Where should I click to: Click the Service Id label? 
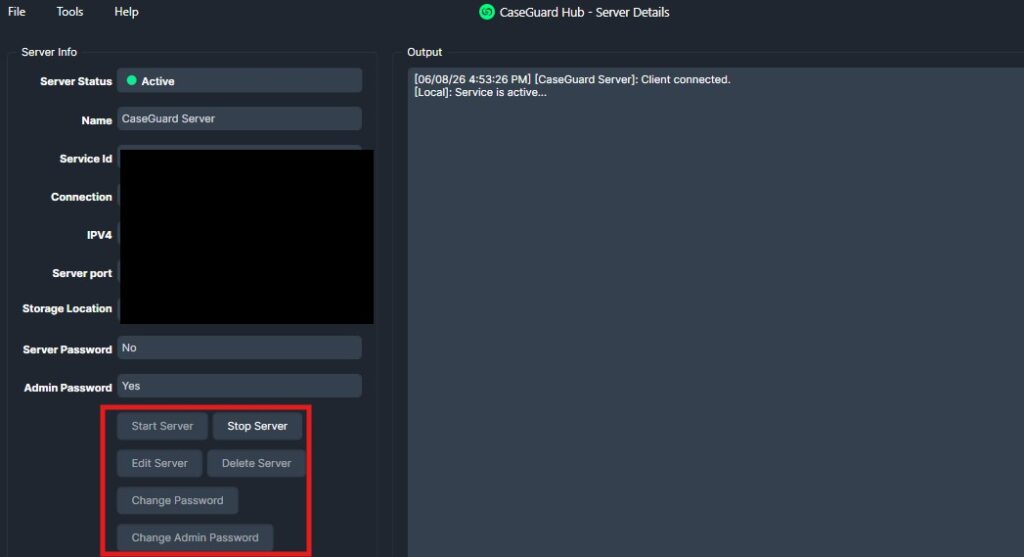(86, 159)
